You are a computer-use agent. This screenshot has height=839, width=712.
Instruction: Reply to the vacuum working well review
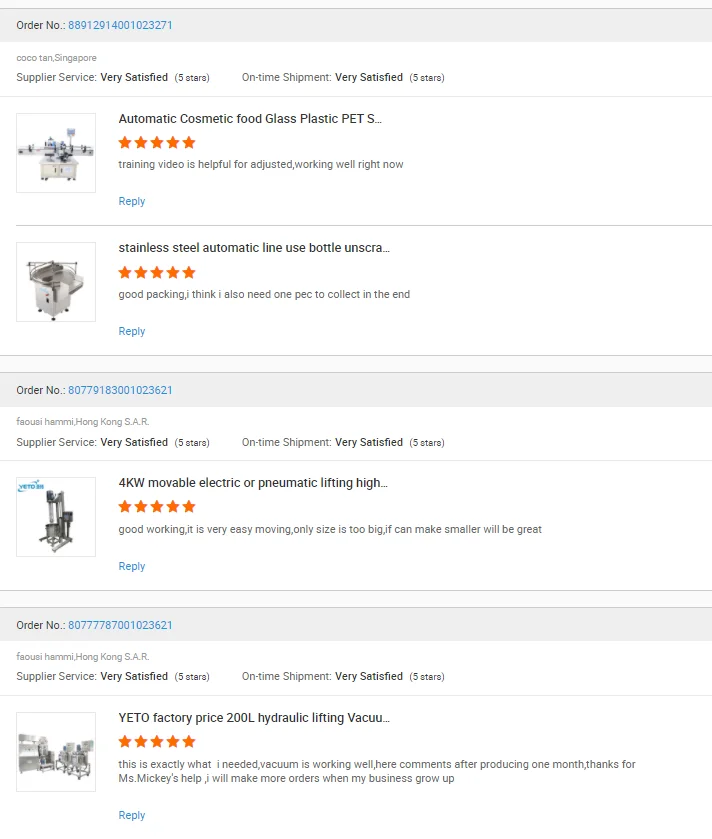point(132,815)
